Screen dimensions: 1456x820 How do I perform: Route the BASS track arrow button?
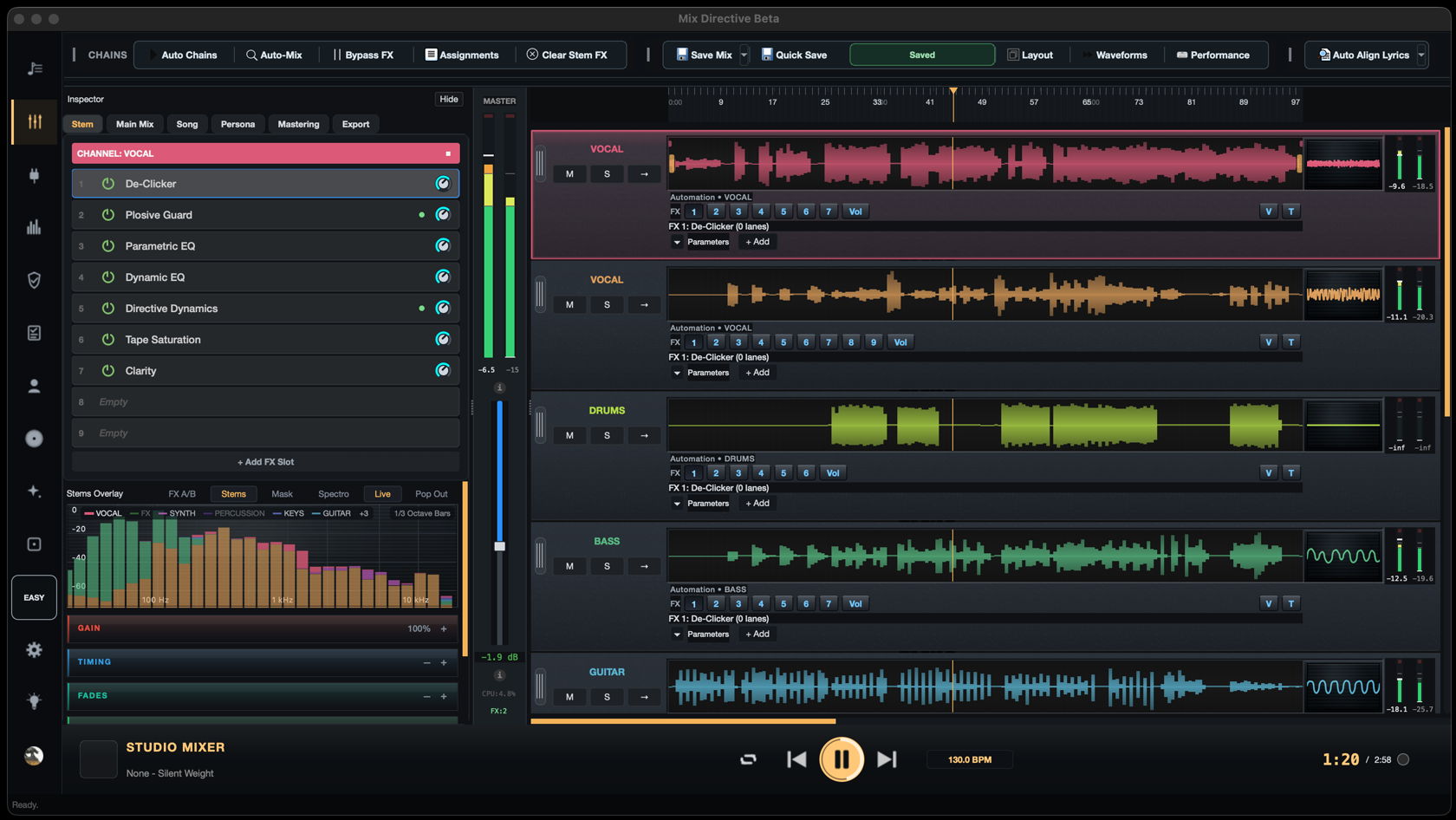coord(644,567)
